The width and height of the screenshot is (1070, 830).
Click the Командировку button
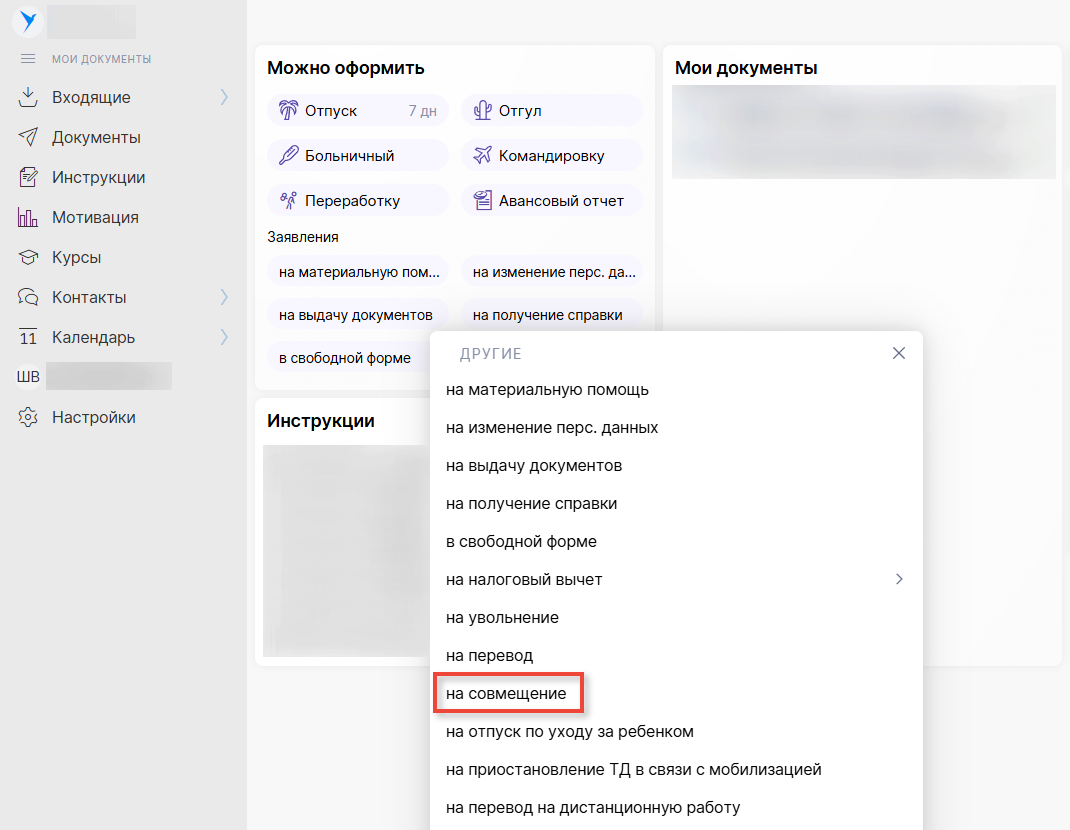(551, 155)
